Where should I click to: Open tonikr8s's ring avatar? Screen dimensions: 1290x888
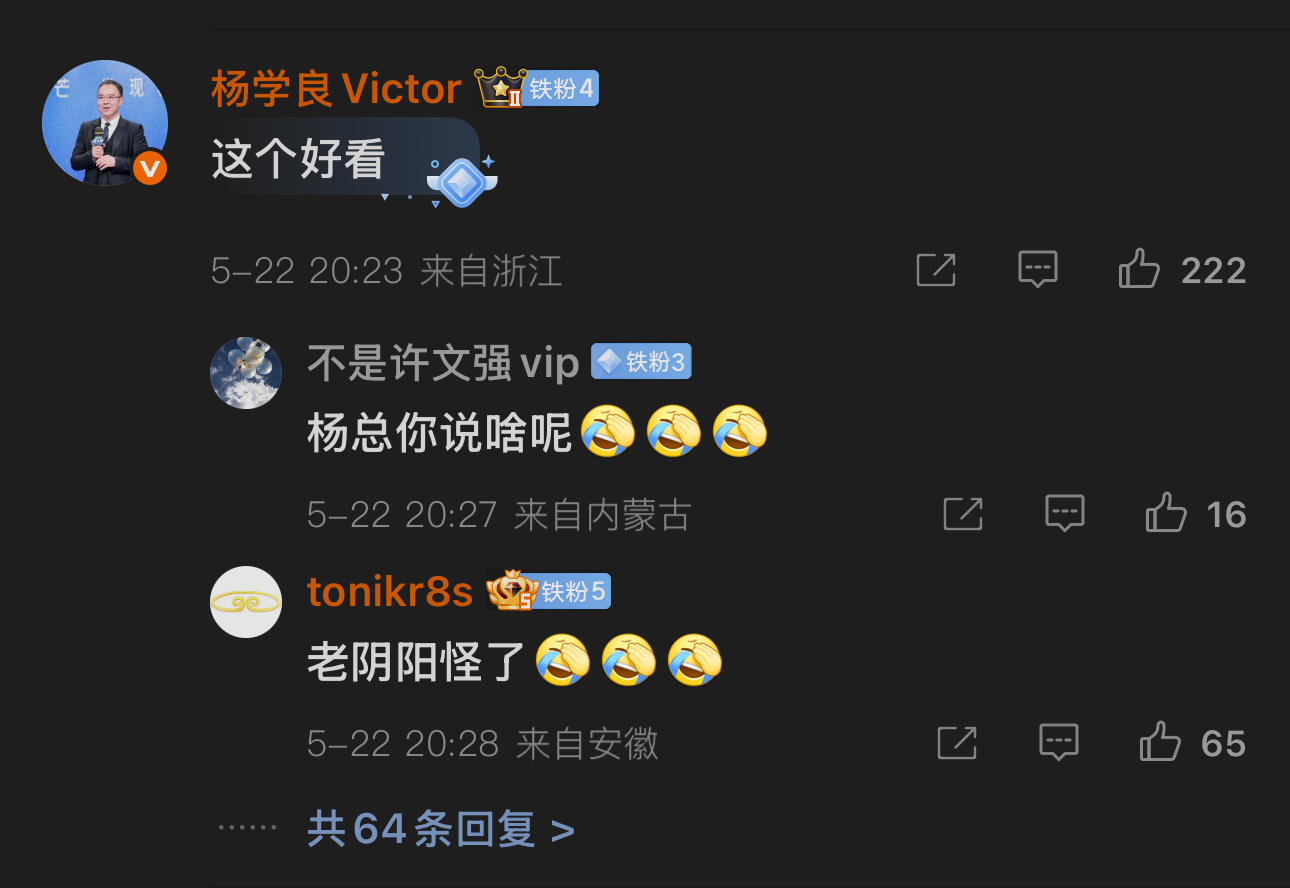click(x=246, y=602)
